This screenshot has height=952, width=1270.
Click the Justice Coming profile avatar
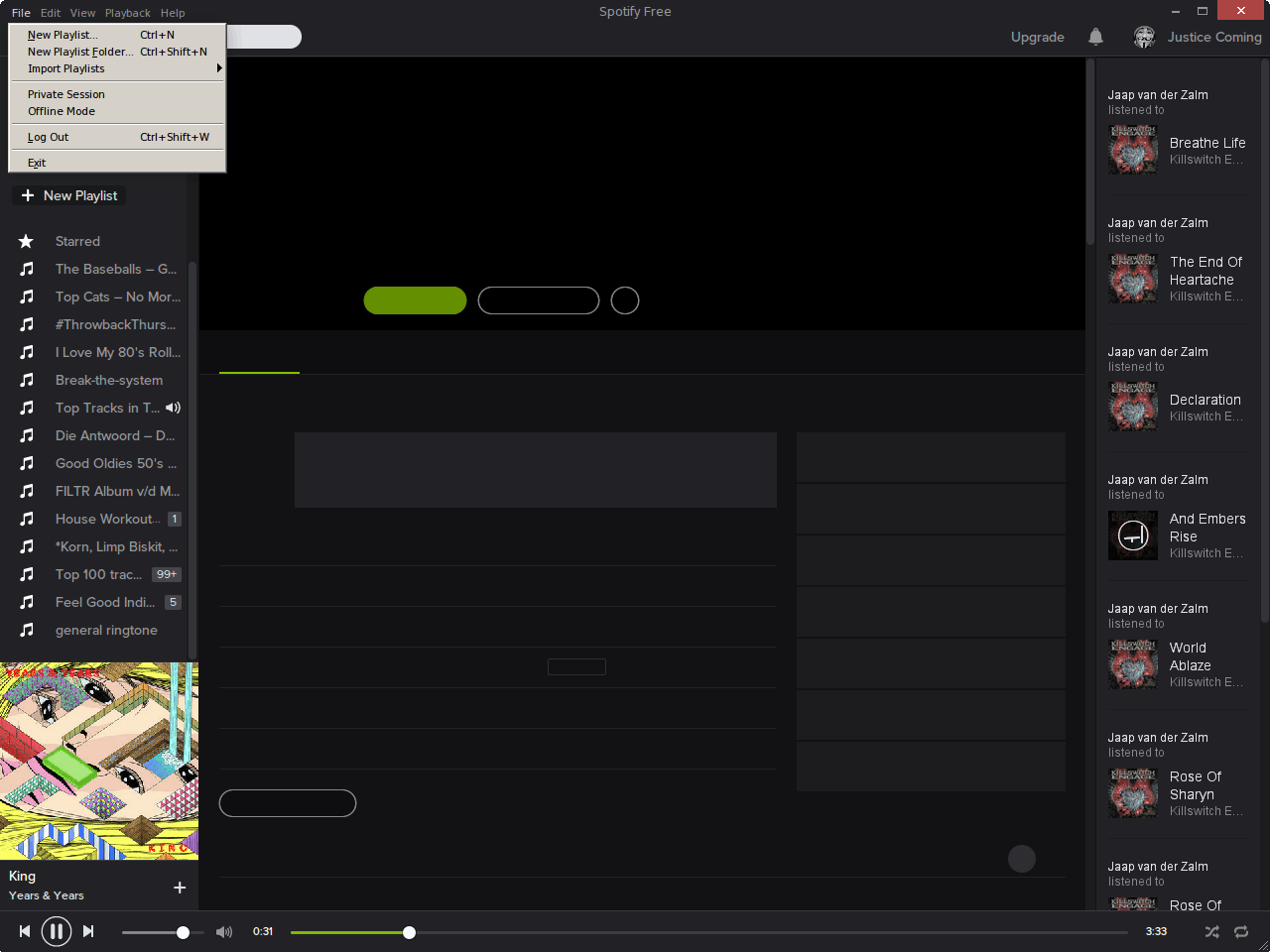1144,37
